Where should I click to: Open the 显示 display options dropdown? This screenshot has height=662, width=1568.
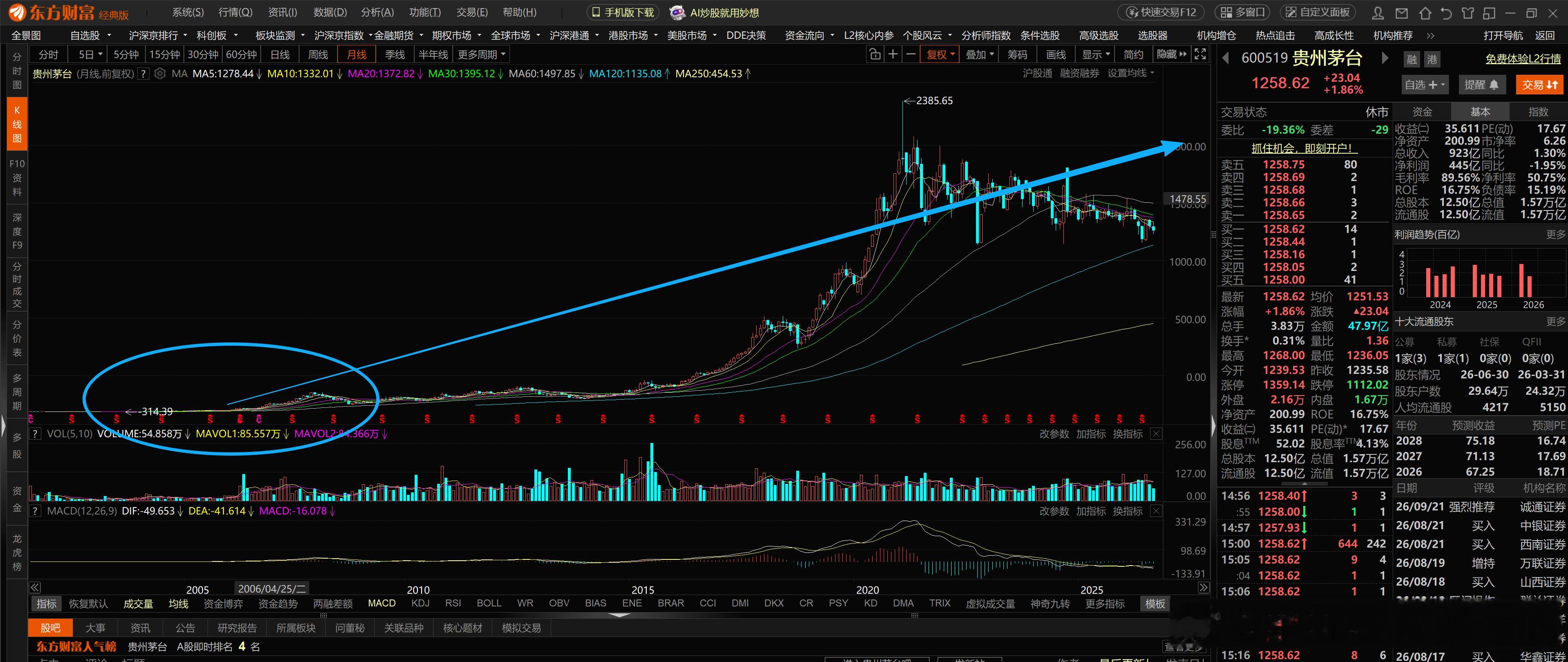coord(1095,55)
